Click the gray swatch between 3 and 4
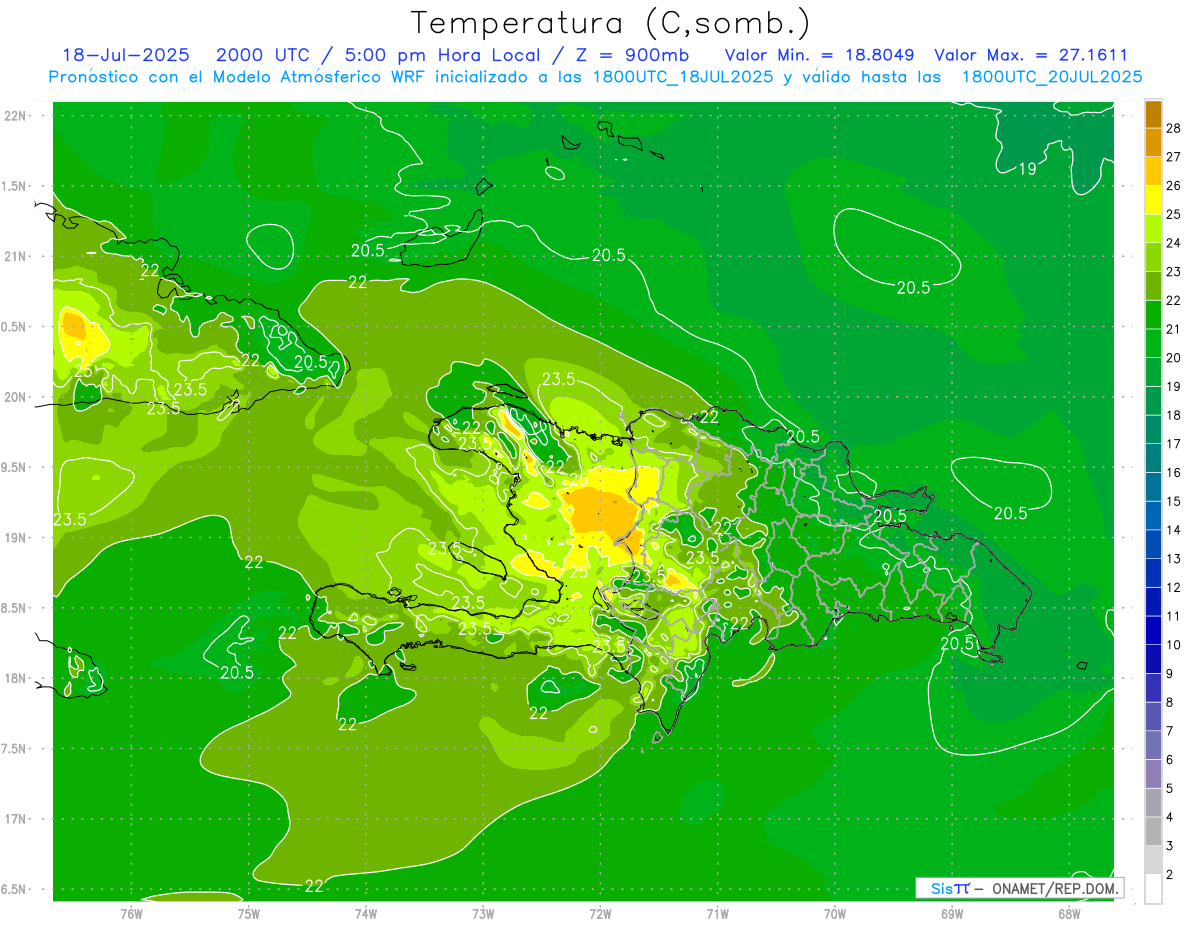The width and height of the screenshot is (1200, 927). pyautogui.click(x=1153, y=832)
